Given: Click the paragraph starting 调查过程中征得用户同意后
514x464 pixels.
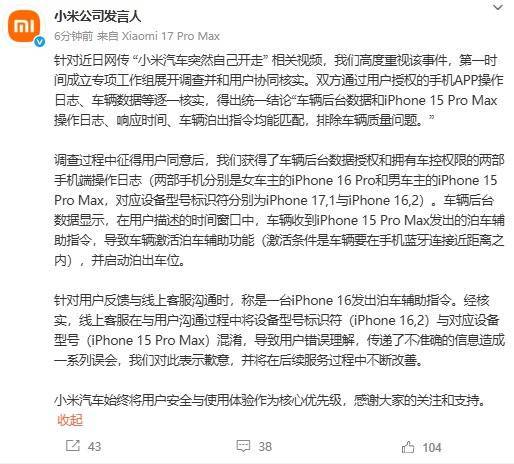Looking at the screenshot, I should tap(279, 210).
